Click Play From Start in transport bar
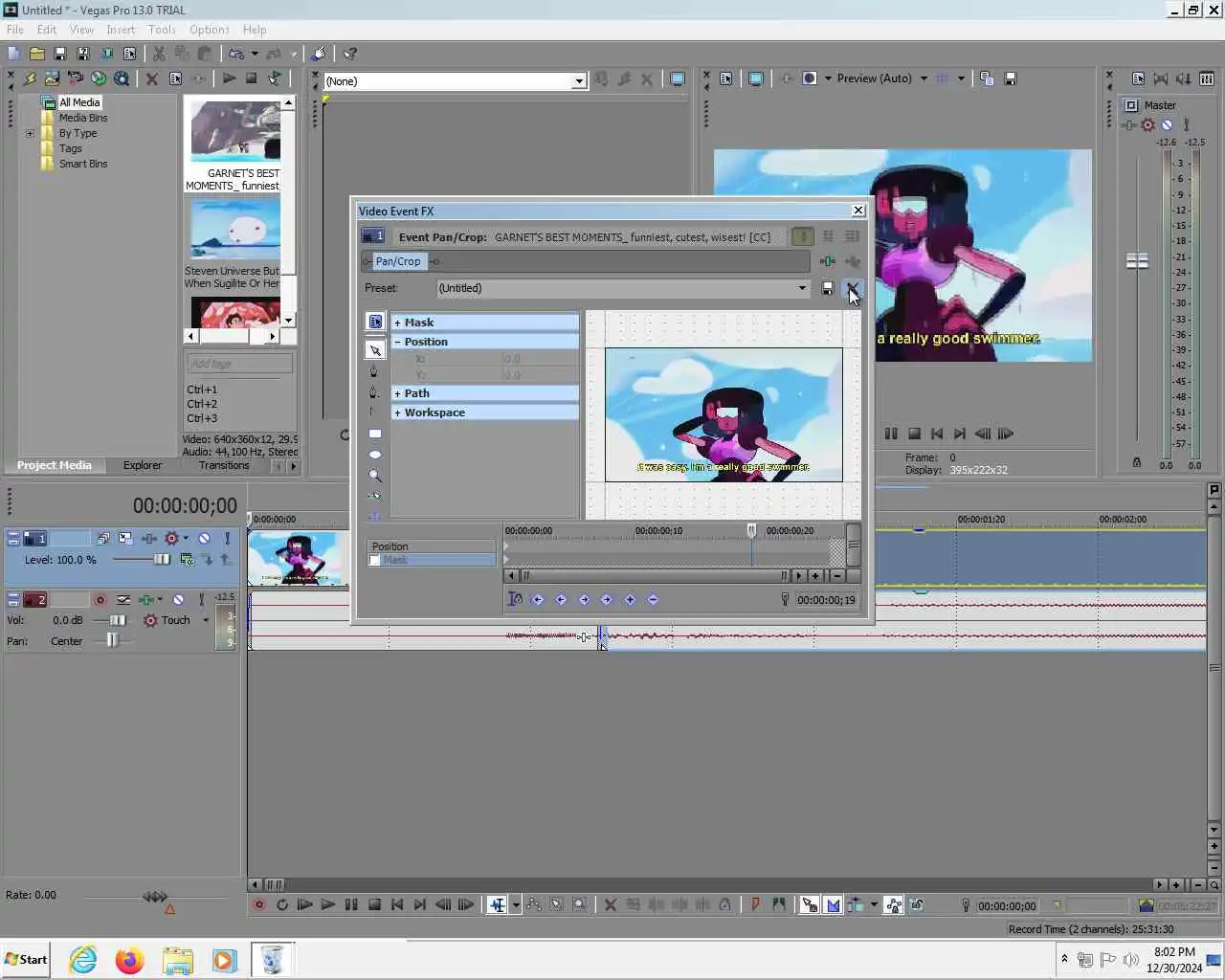1225x980 pixels. click(305, 904)
